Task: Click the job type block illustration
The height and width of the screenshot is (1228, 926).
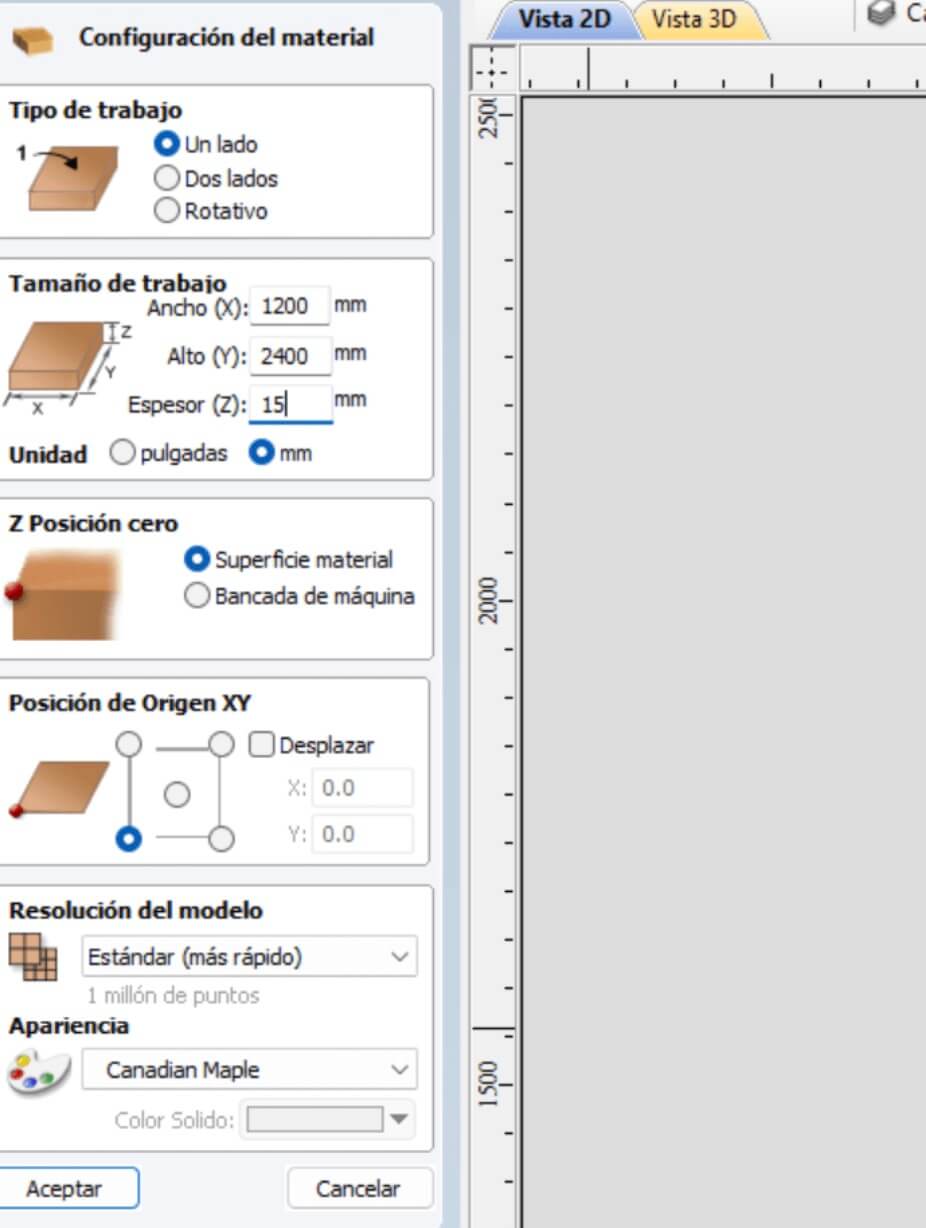Action: (x=66, y=177)
